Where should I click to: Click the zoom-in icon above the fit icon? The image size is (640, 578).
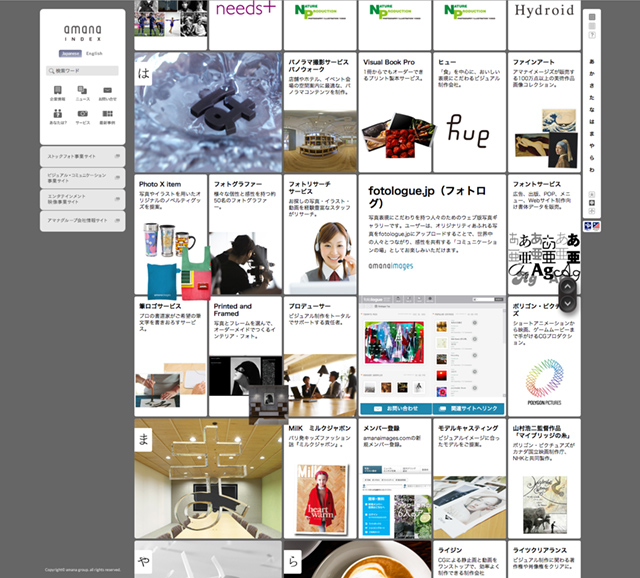coord(592,194)
